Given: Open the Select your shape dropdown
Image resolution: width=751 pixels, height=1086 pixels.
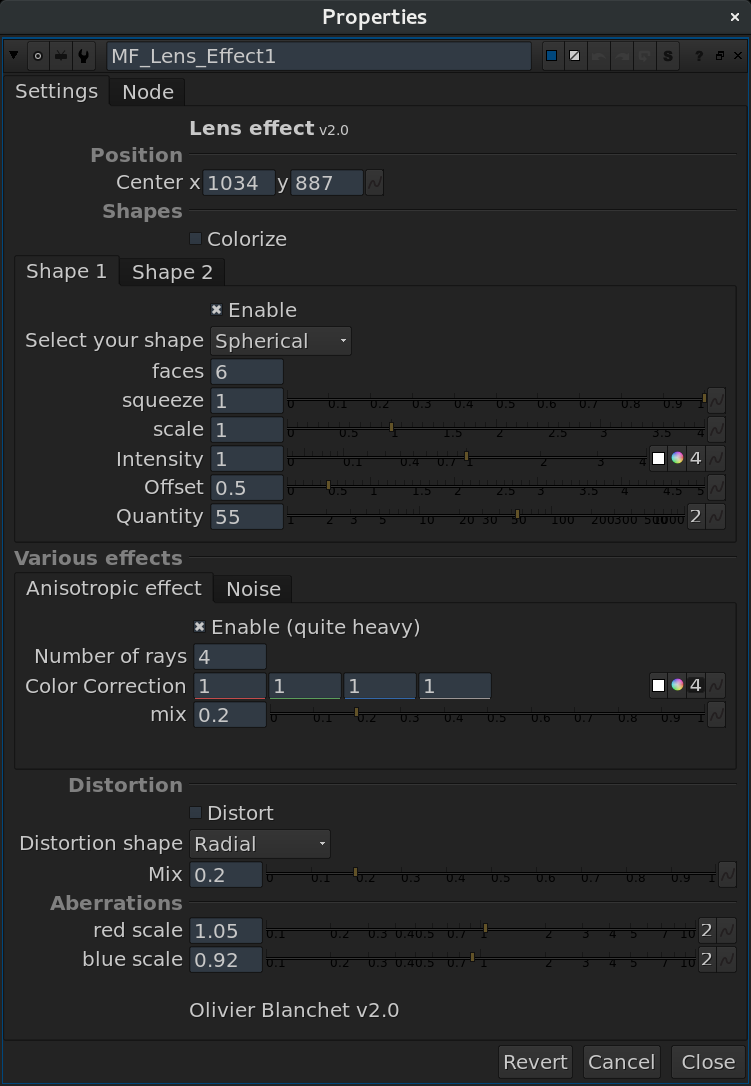Looking at the screenshot, I should (x=281, y=341).
